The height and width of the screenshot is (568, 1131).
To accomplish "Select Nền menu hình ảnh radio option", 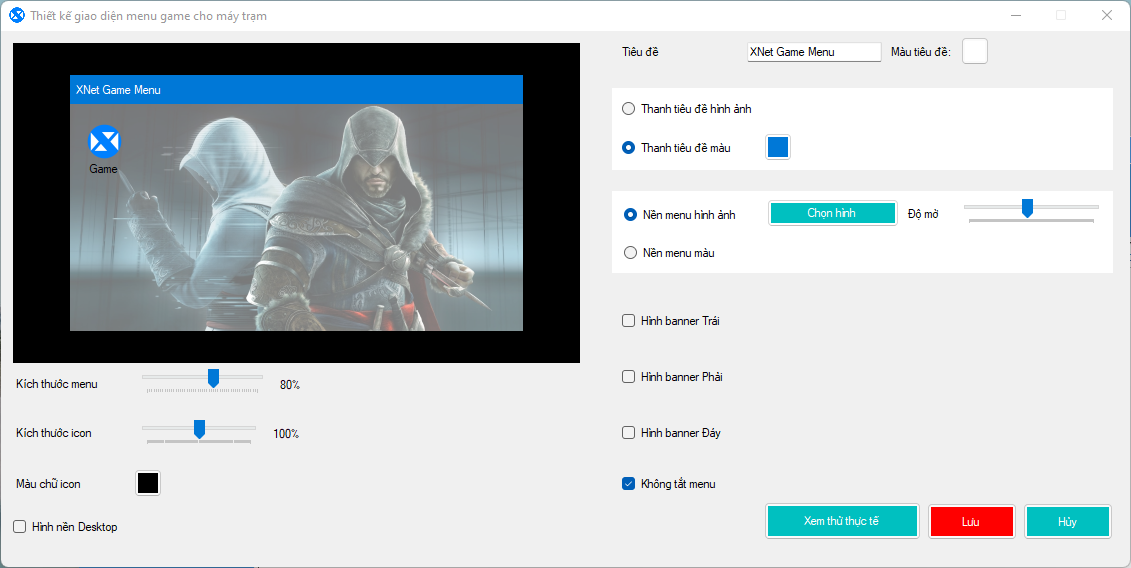I will [x=630, y=214].
